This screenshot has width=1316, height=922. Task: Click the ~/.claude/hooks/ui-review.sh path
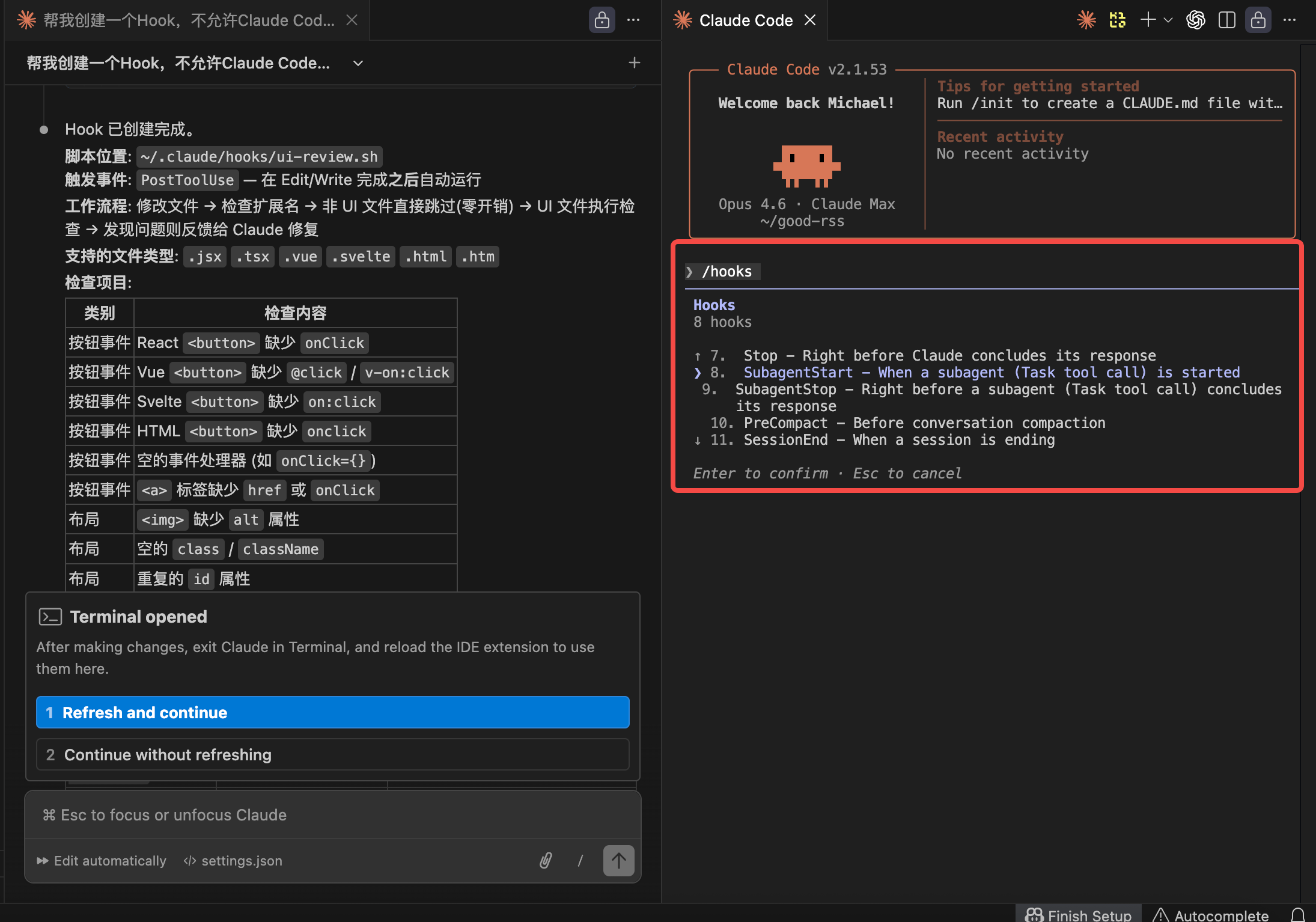259,157
